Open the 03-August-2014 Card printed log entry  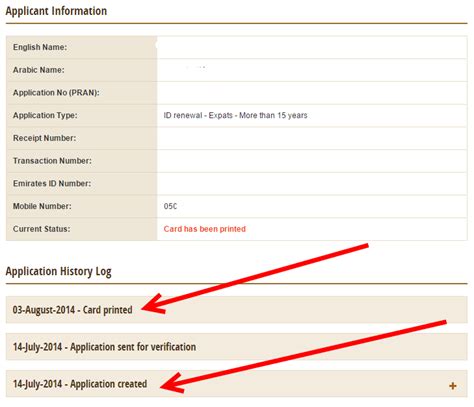[236, 310]
